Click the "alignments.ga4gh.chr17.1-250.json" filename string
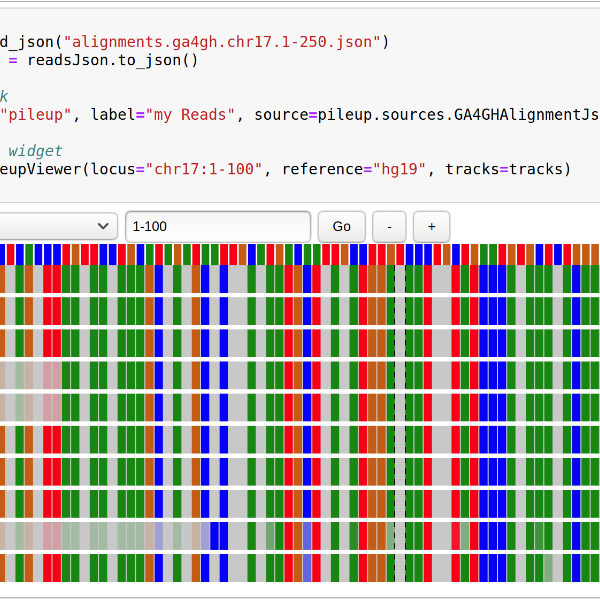600x600 pixels. [x=226, y=42]
